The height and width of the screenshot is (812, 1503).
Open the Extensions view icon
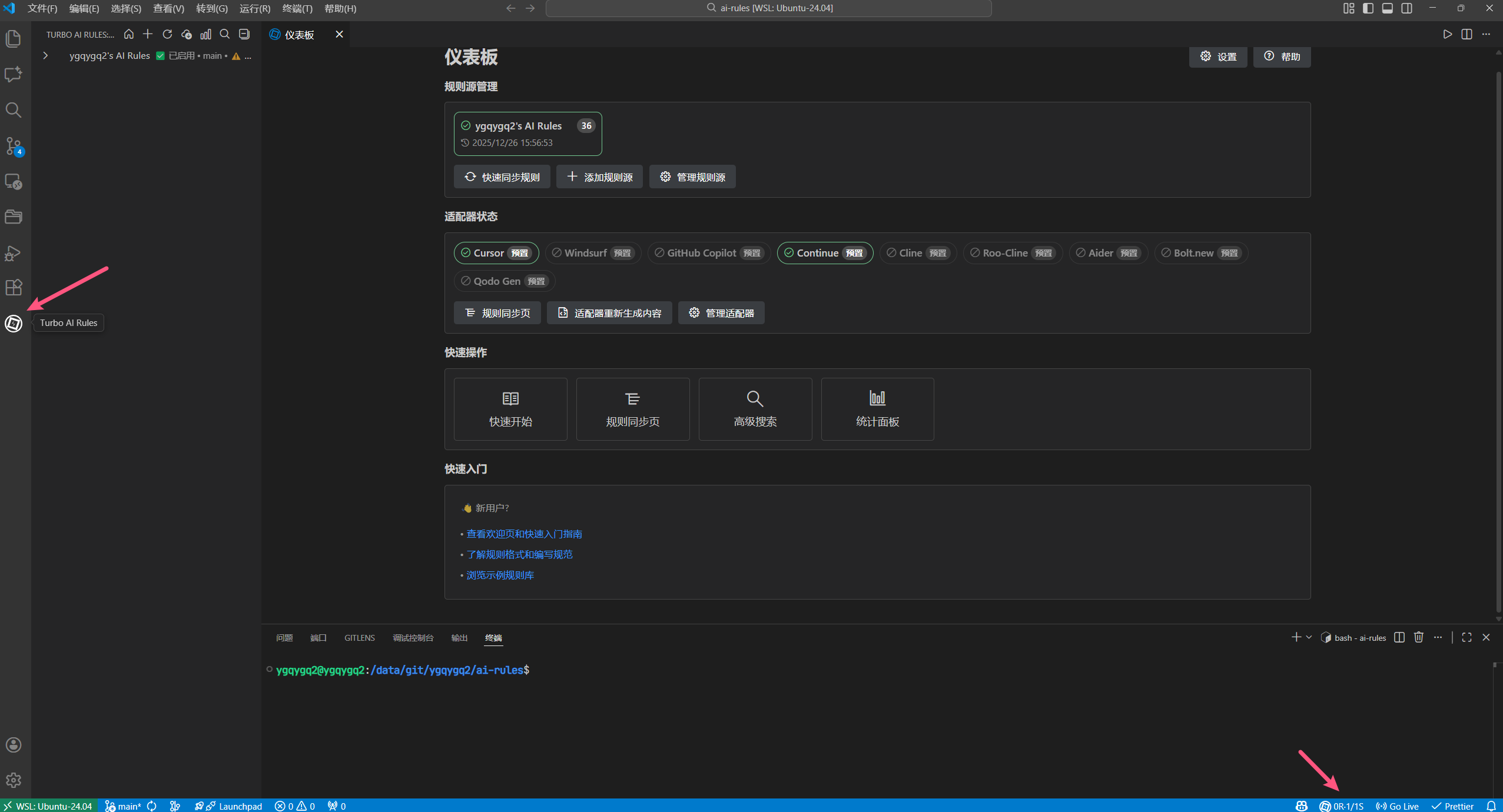[x=14, y=288]
